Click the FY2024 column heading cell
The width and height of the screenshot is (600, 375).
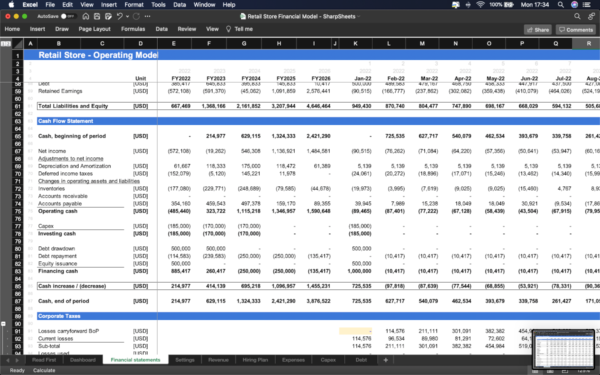pyautogui.click(x=251, y=78)
